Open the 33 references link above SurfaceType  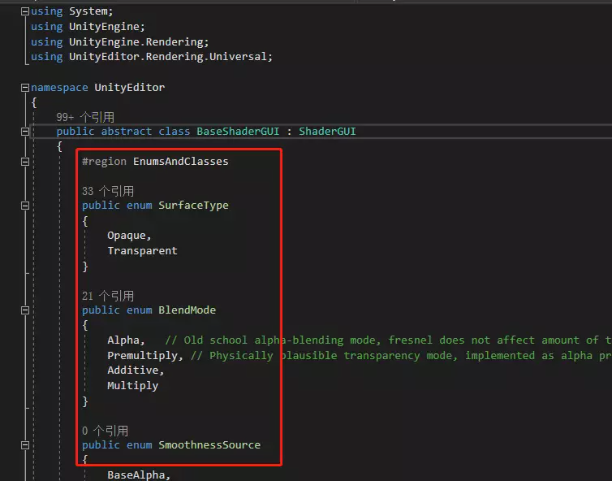(x=108, y=191)
